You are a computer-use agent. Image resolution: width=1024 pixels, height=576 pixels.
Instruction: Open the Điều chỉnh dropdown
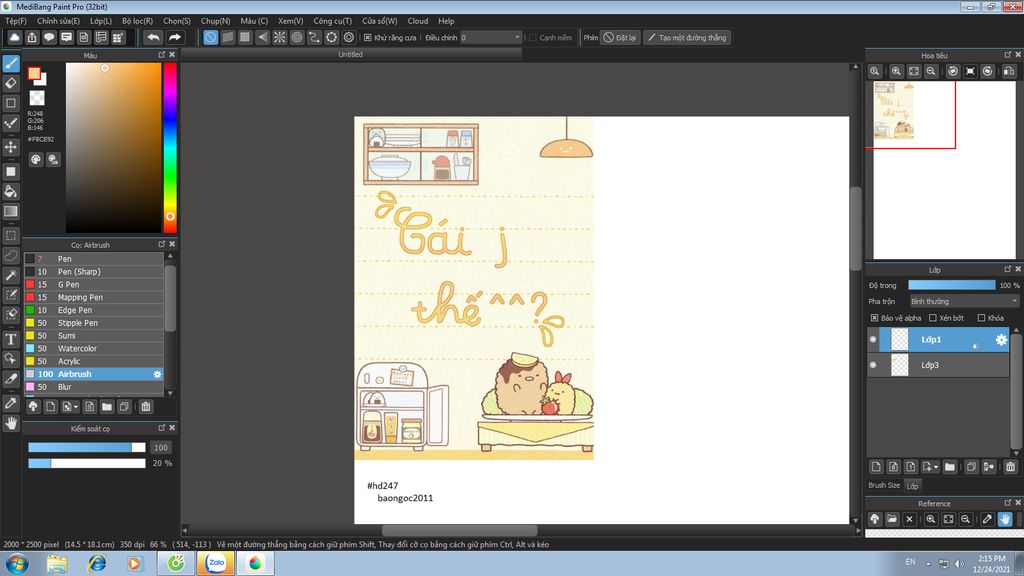tap(490, 37)
